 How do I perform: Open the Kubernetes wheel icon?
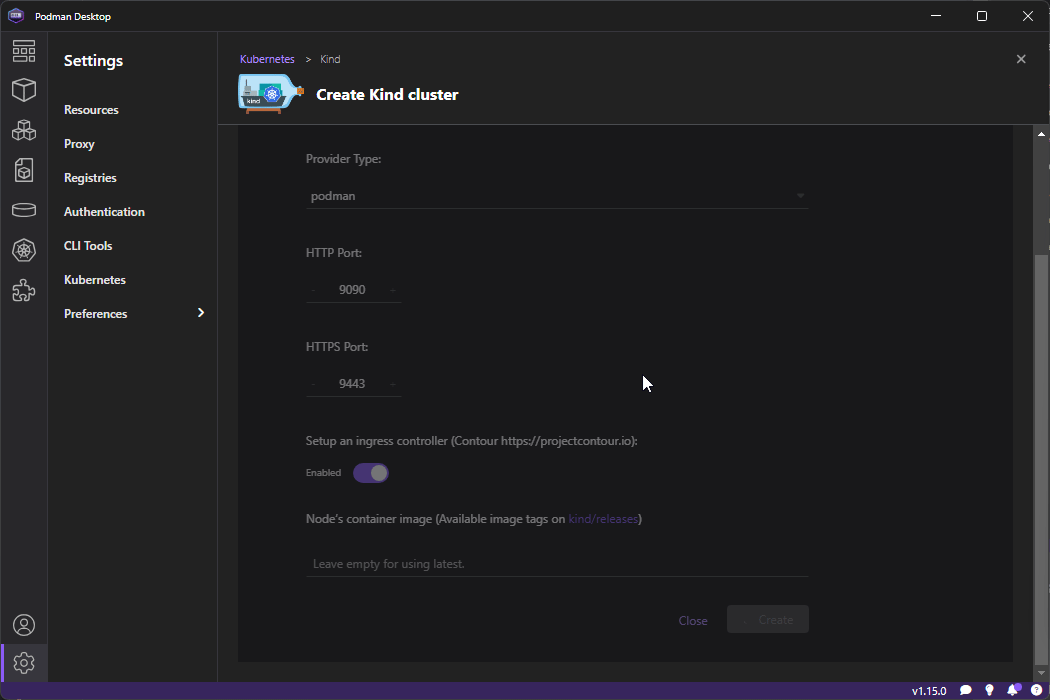click(24, 251)
